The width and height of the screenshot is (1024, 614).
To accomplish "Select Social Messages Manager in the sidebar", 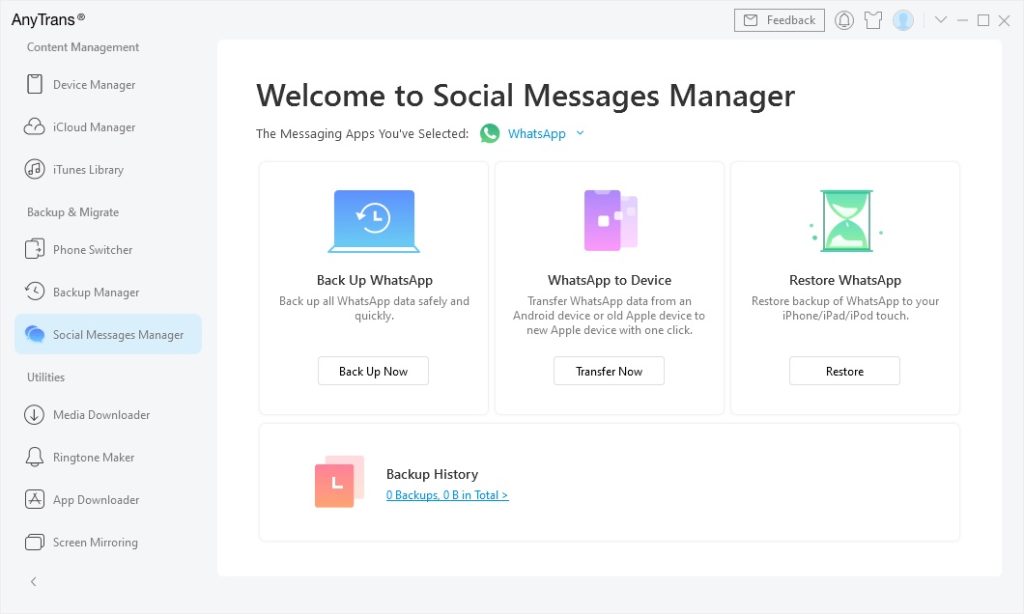I will (108, 334).
